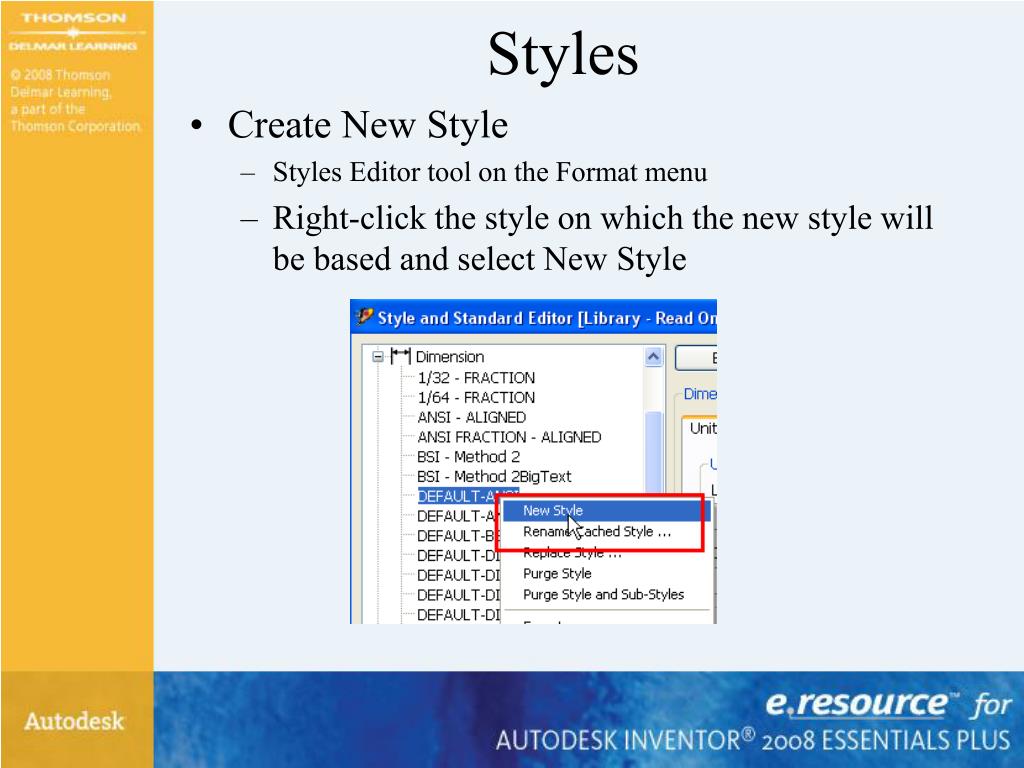Click the Style and Standard Editor title bar
Screen dimensions: 1024x768
click(534, 317)
